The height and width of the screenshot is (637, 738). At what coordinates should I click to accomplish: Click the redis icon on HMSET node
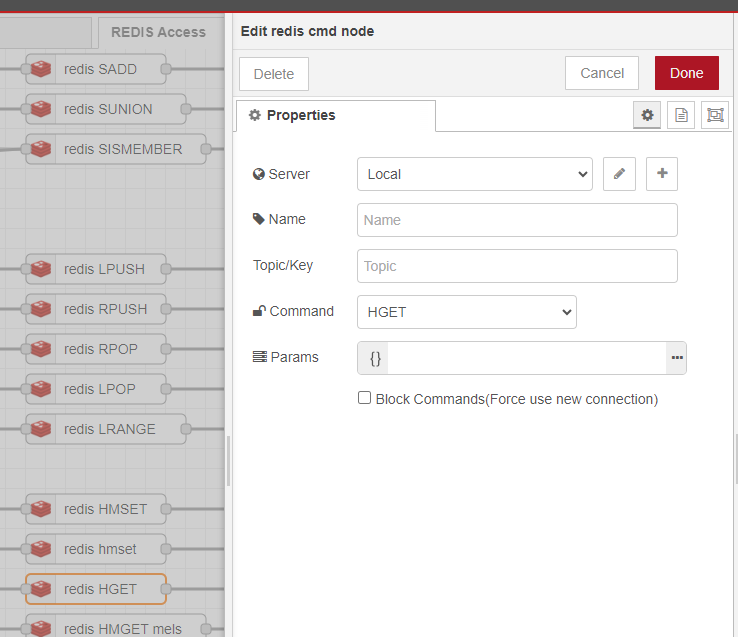[41, 509]
